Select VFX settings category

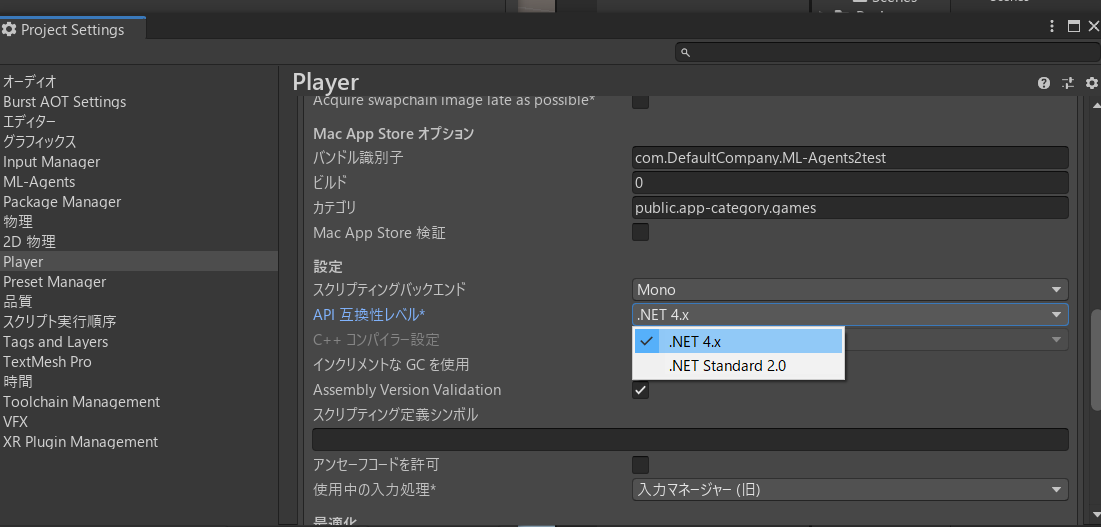click(139, 422)
